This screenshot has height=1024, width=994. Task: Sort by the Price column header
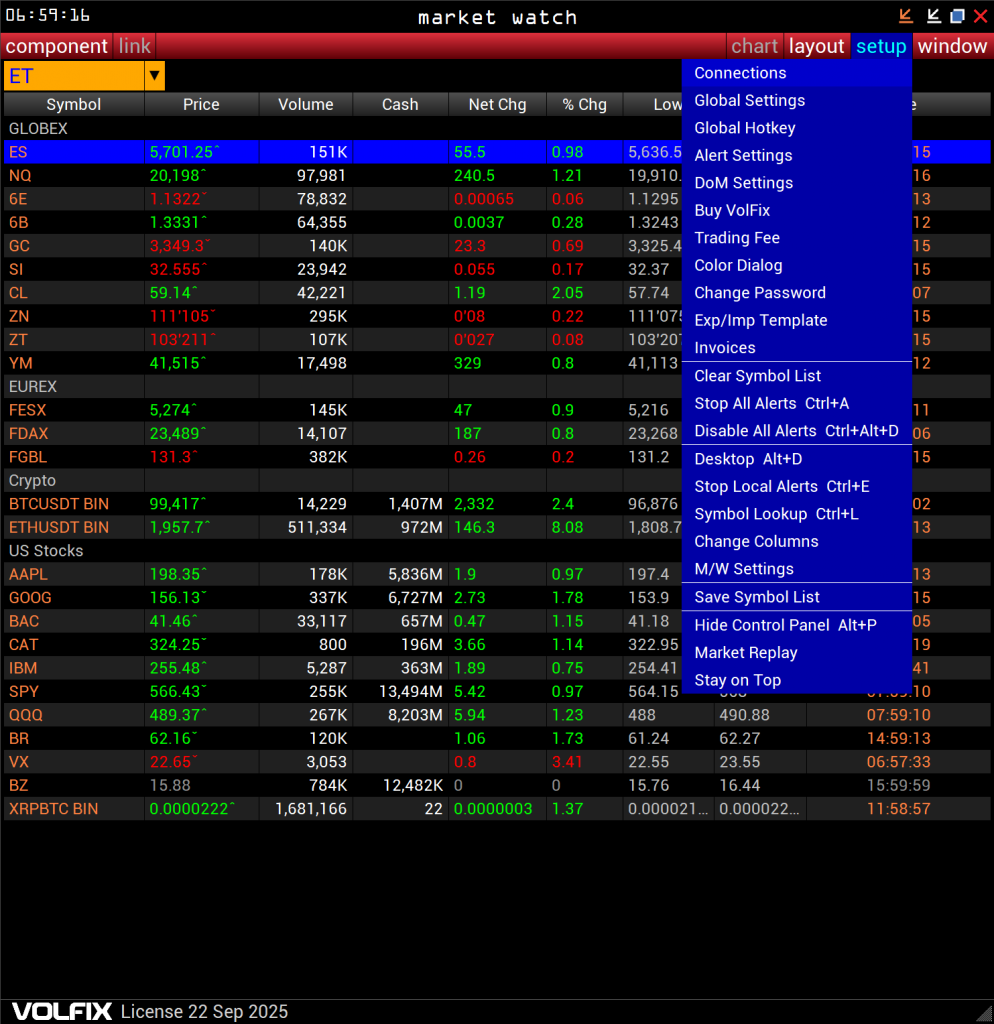[x=201, y=104]
